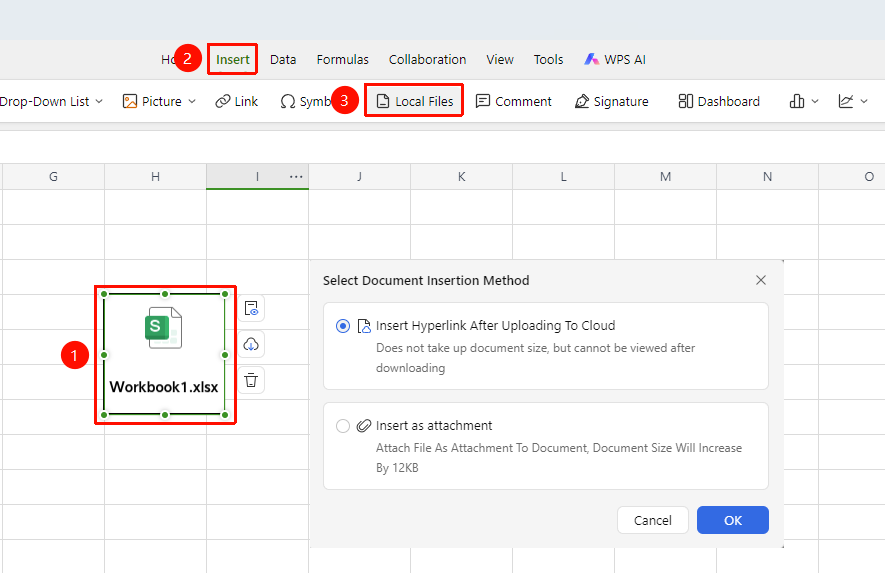Insert a line chart
Screen dimensions: 885x573
(845, 102)
